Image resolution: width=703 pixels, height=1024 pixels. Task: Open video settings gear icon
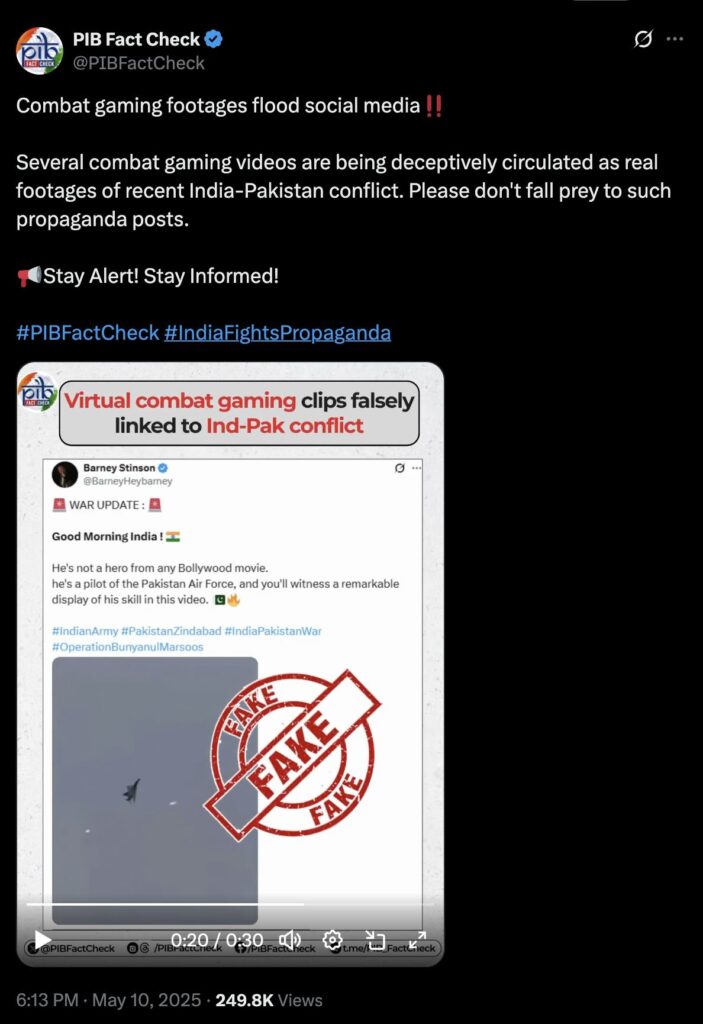click(332, 940)
